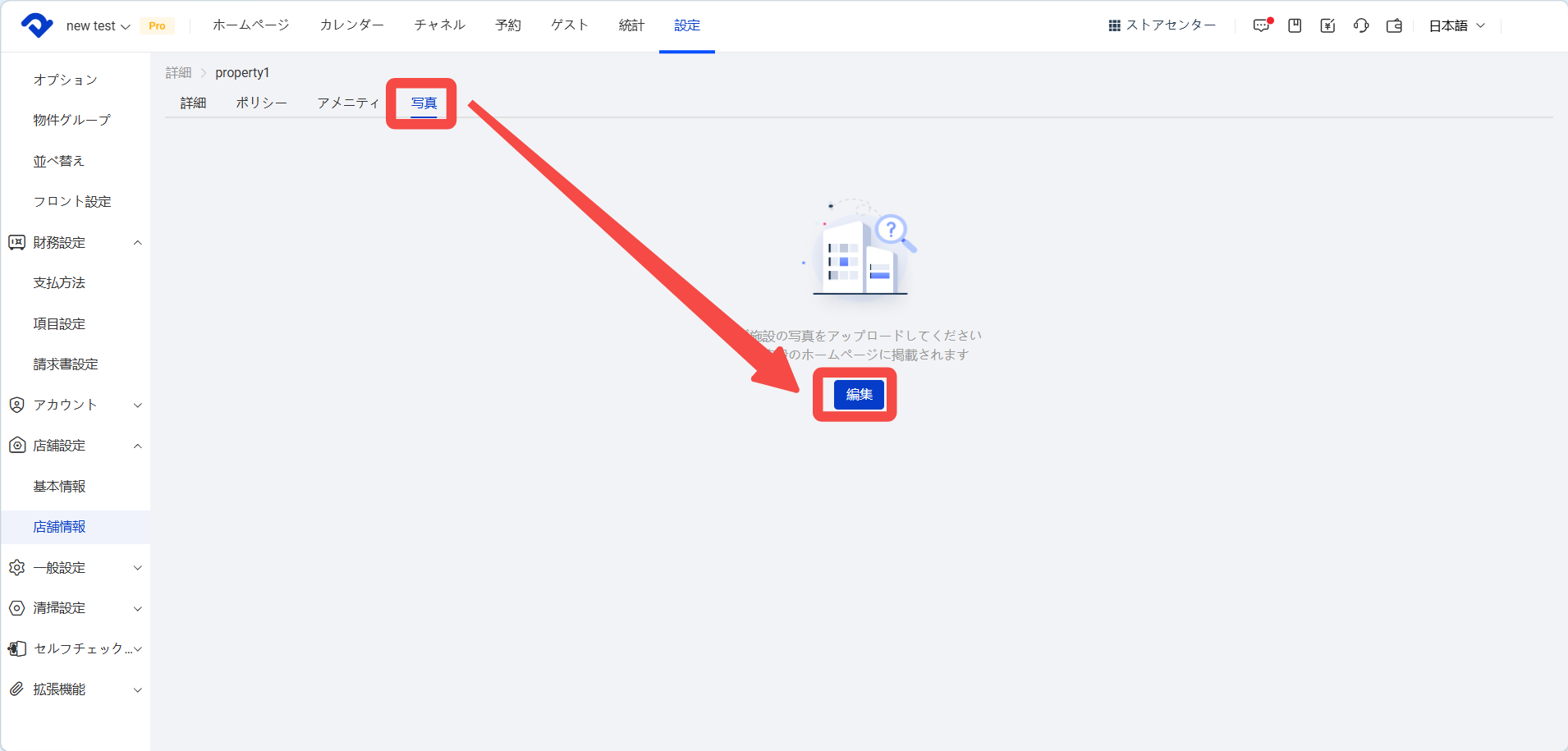Click the Pro badge
Viewport: 1568px width, 751px height.
pos(157,26)
